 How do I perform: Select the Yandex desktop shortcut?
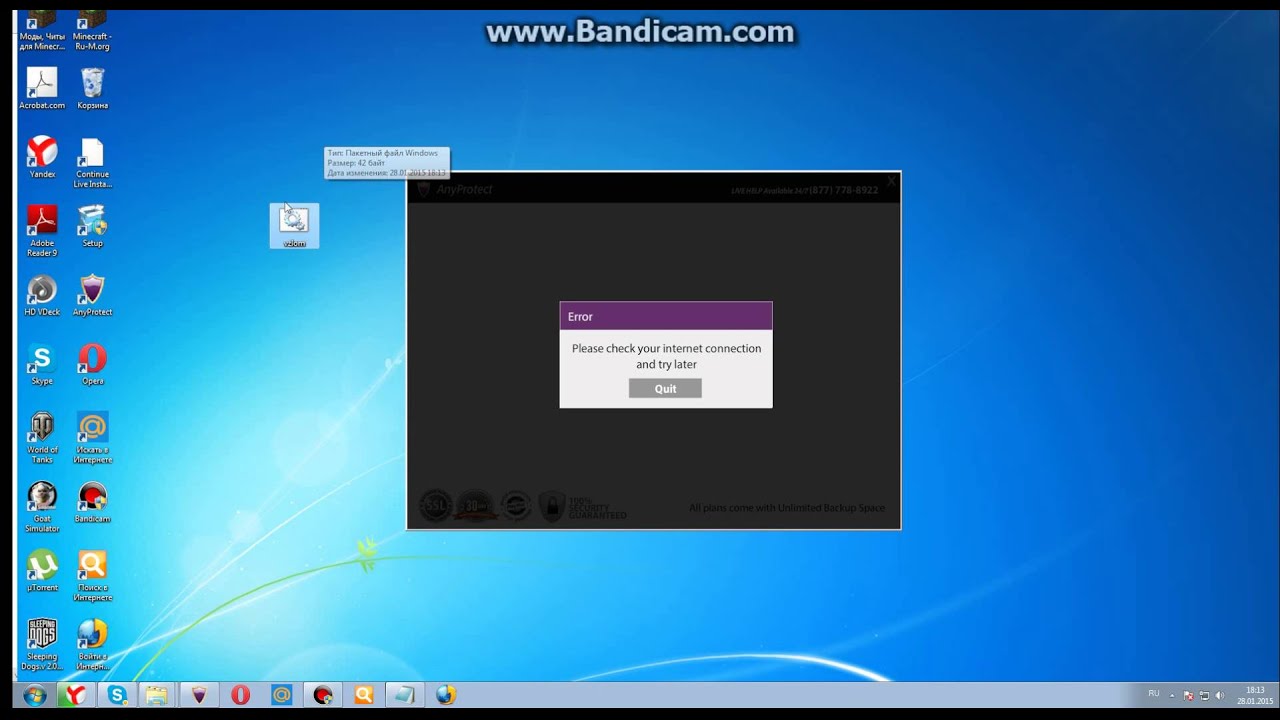(x=42, y=157)
